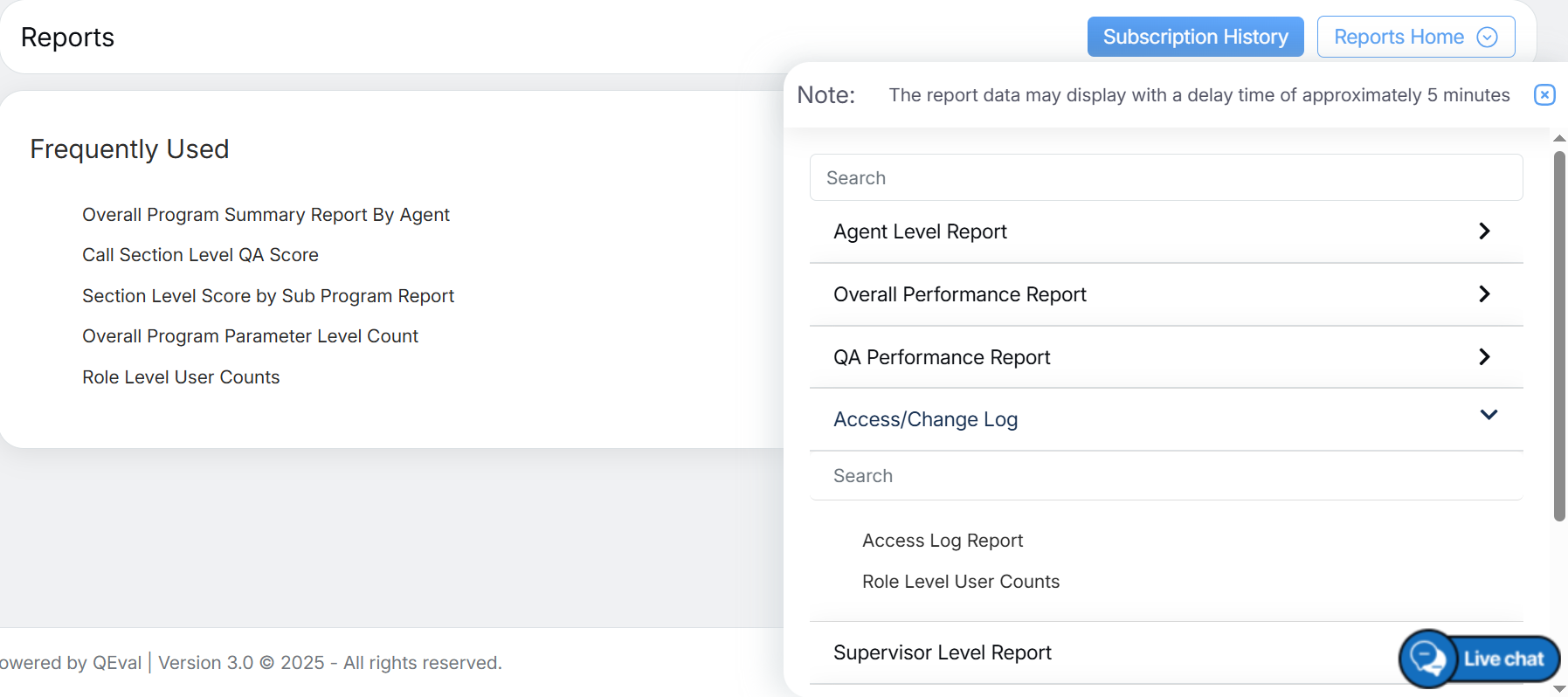The height and width of the screenshot is (697, 1568).
Task: Click the top report Search field
Action: (1165, 178)
